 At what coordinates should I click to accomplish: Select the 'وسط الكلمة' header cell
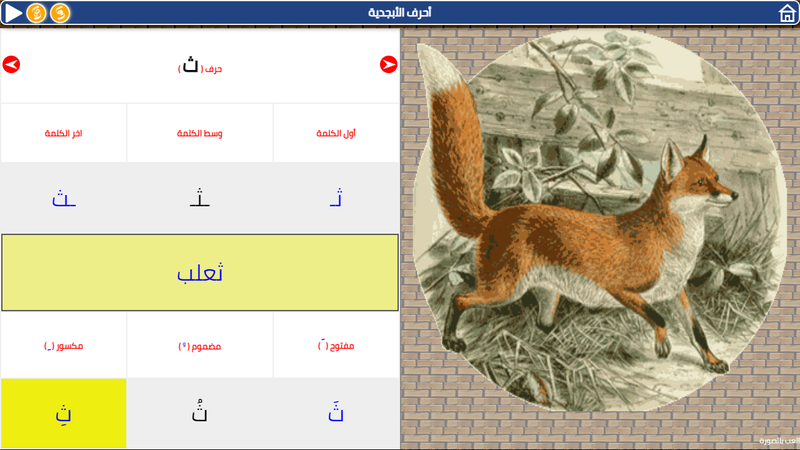pos(199,133)
